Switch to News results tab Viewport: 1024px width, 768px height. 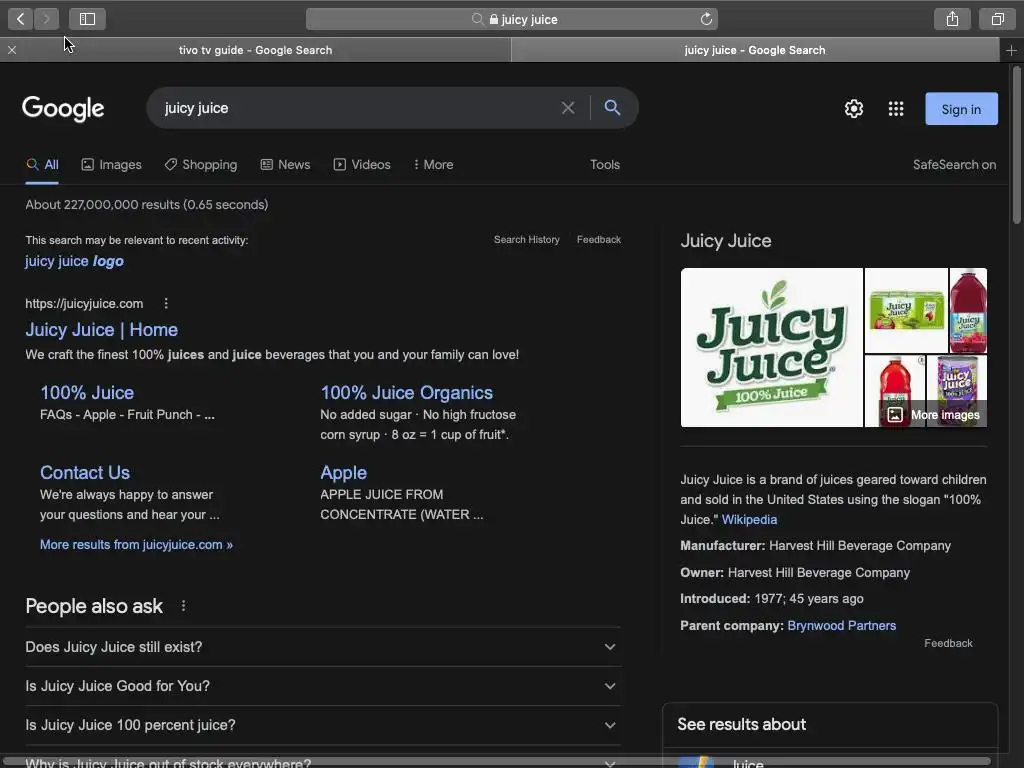[x=285, y=165]
